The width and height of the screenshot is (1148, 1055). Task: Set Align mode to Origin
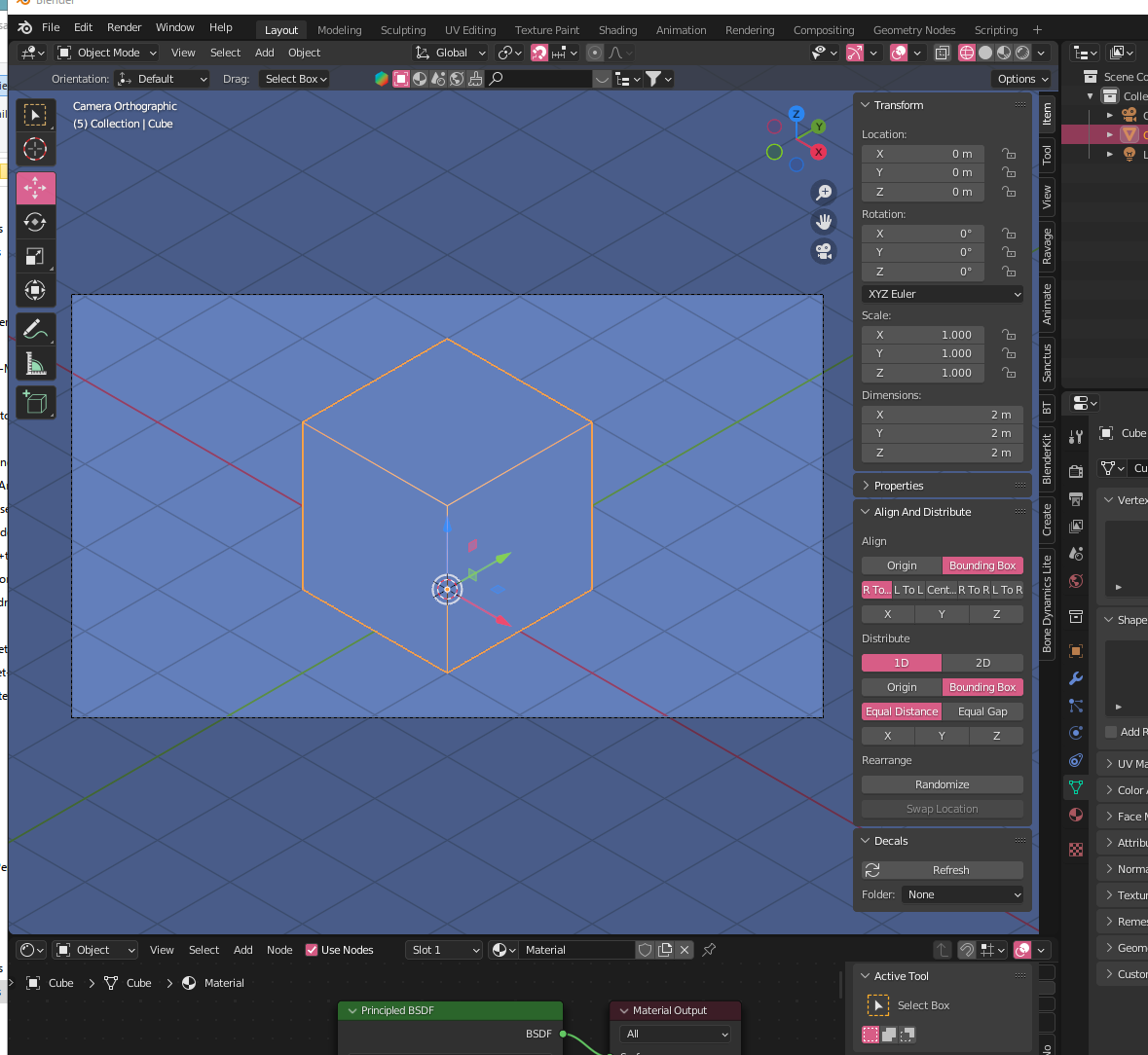tap(902, 565)
